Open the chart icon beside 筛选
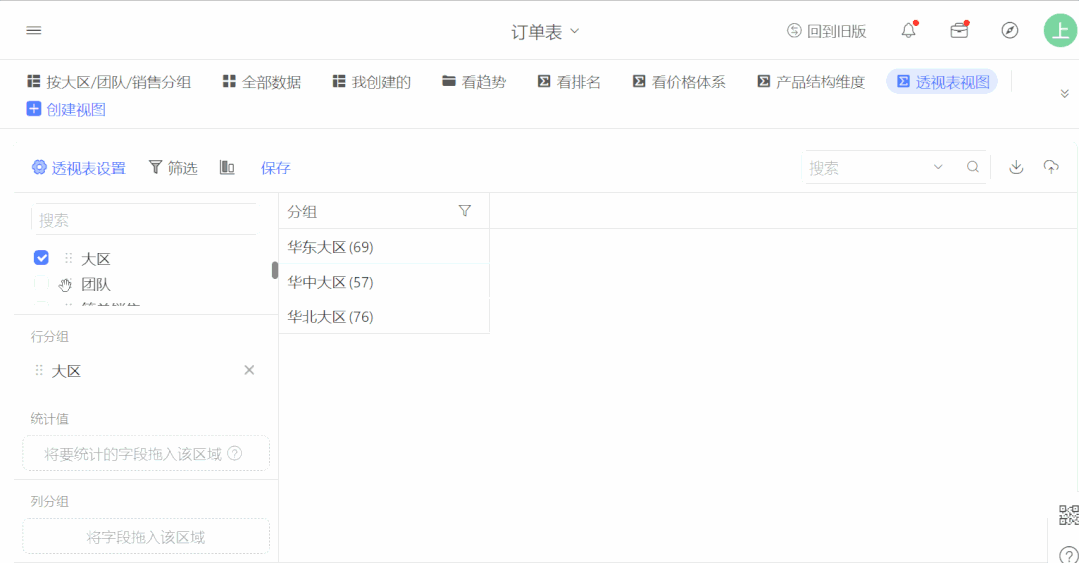 pos(227,167)
